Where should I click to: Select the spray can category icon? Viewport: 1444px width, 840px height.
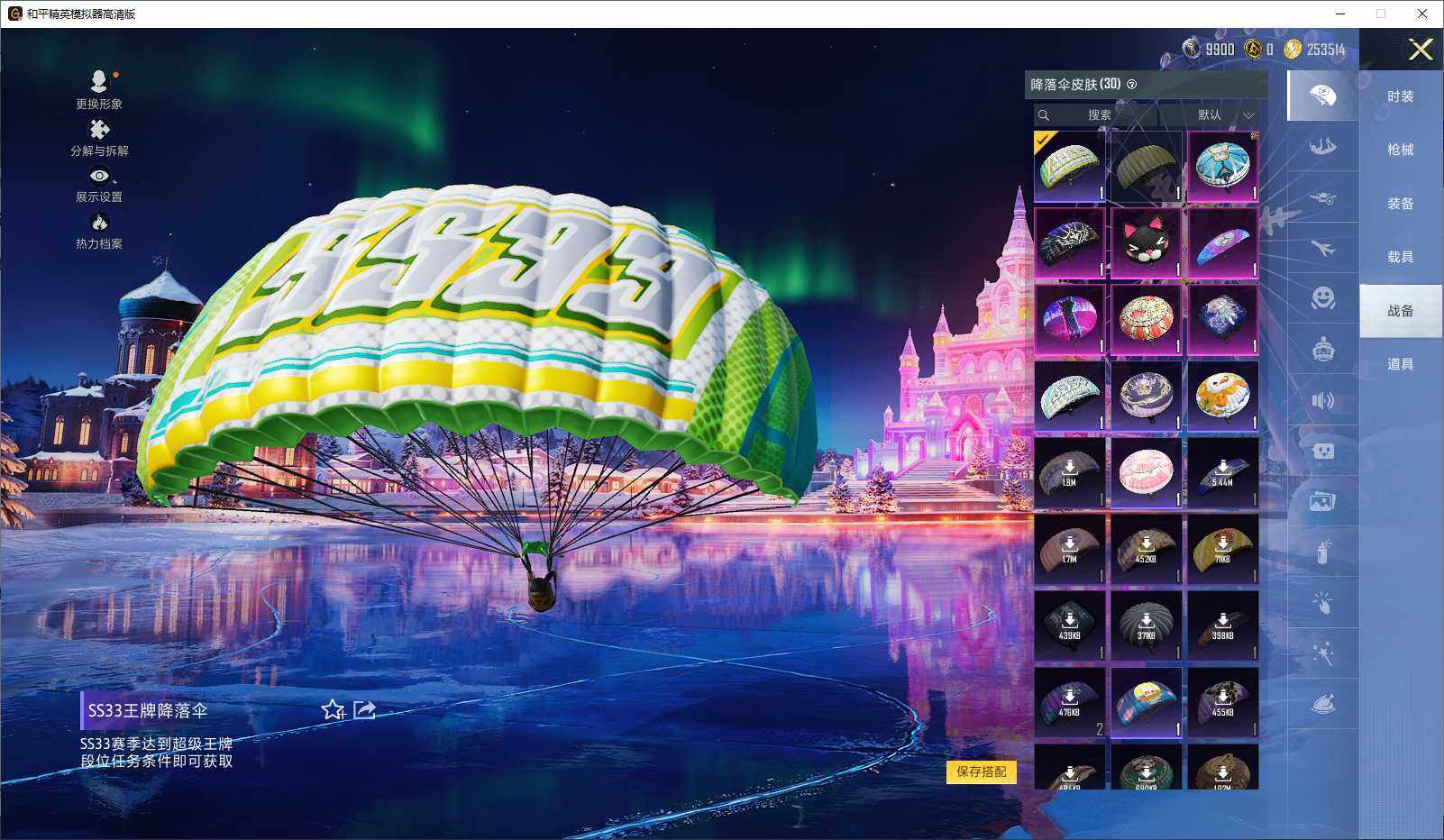(1322, 552)
